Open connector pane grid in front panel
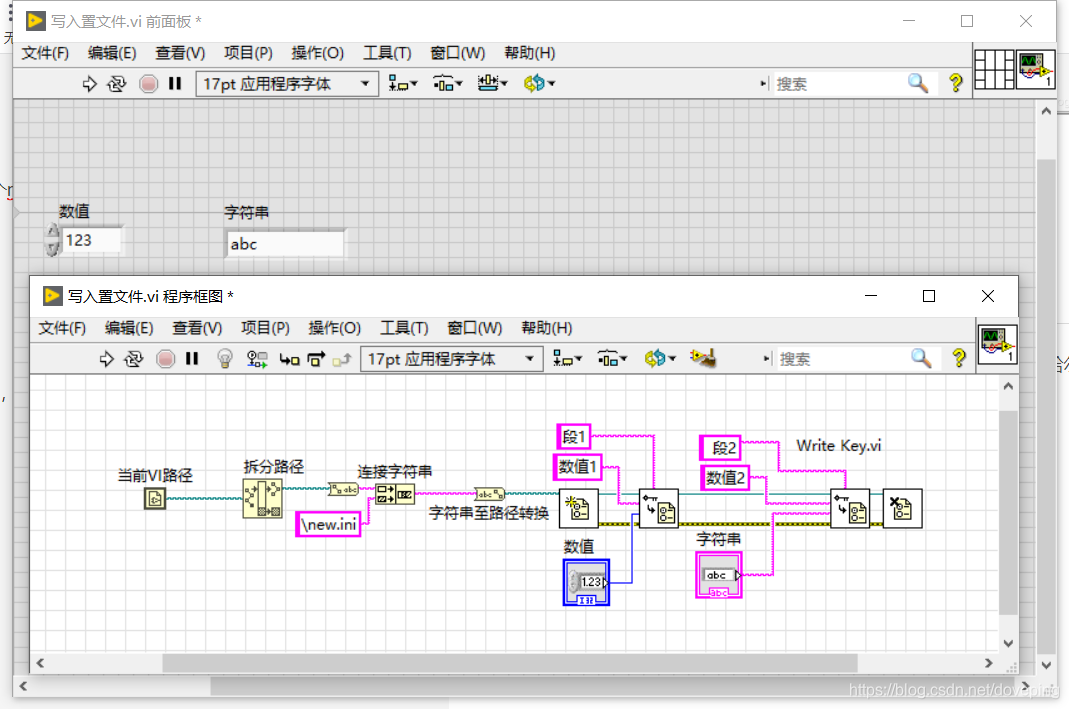The image size is (1069, 709). pos(994,70)
